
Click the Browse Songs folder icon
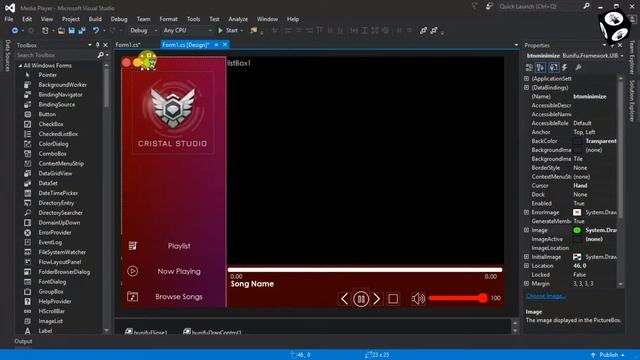click(133, 296)
